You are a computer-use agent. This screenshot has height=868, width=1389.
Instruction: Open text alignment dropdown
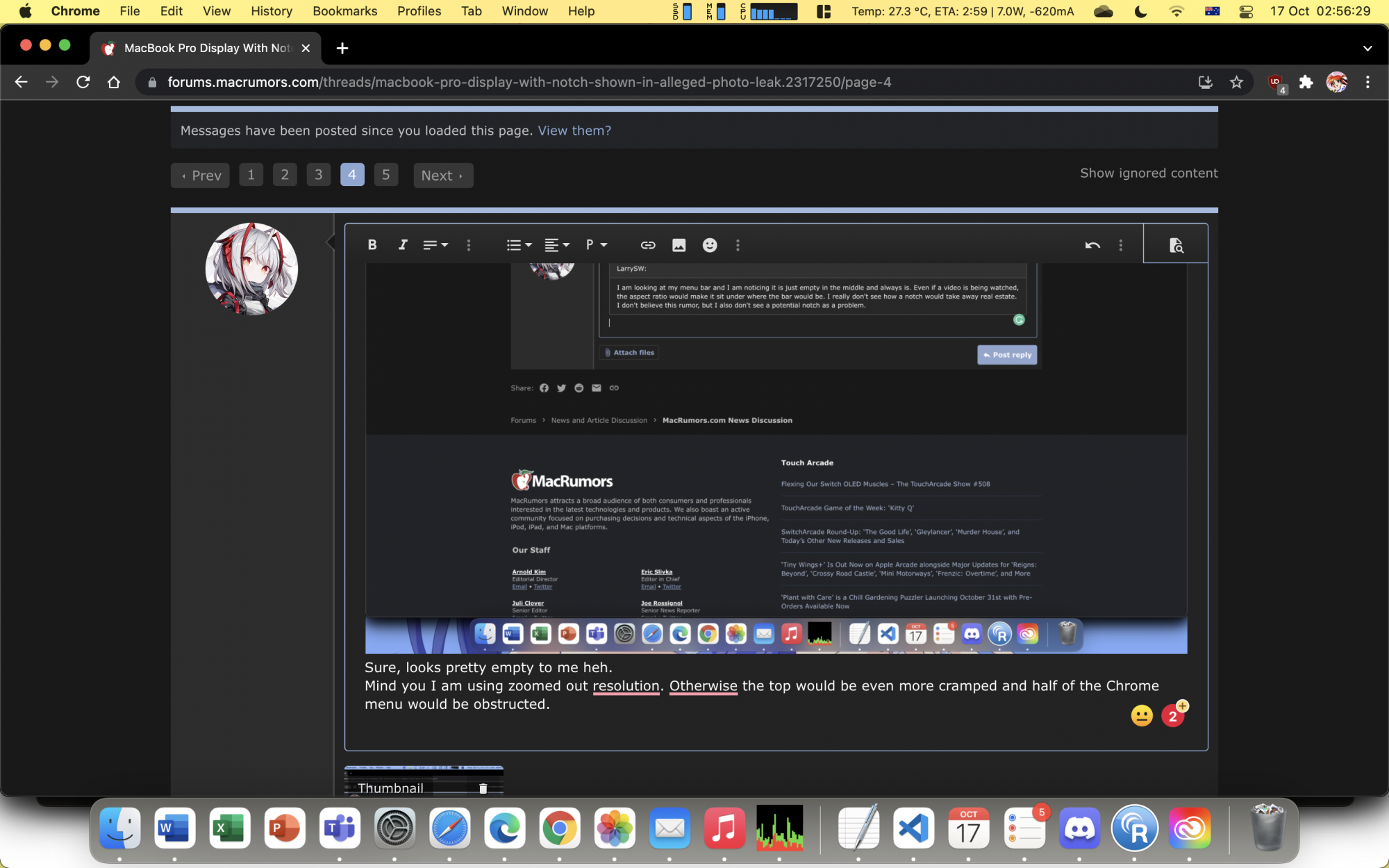(556, 244)
